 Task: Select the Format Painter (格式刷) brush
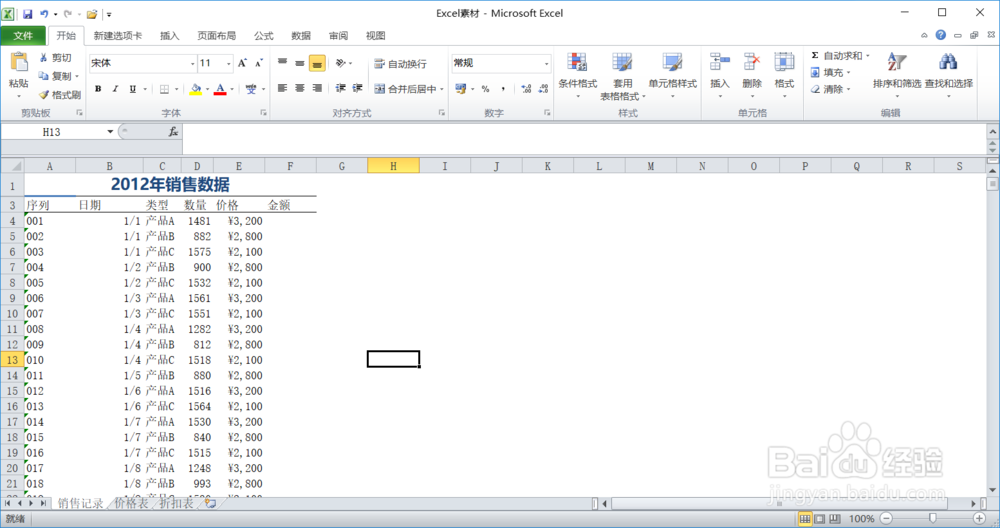(x=43, y=94)
